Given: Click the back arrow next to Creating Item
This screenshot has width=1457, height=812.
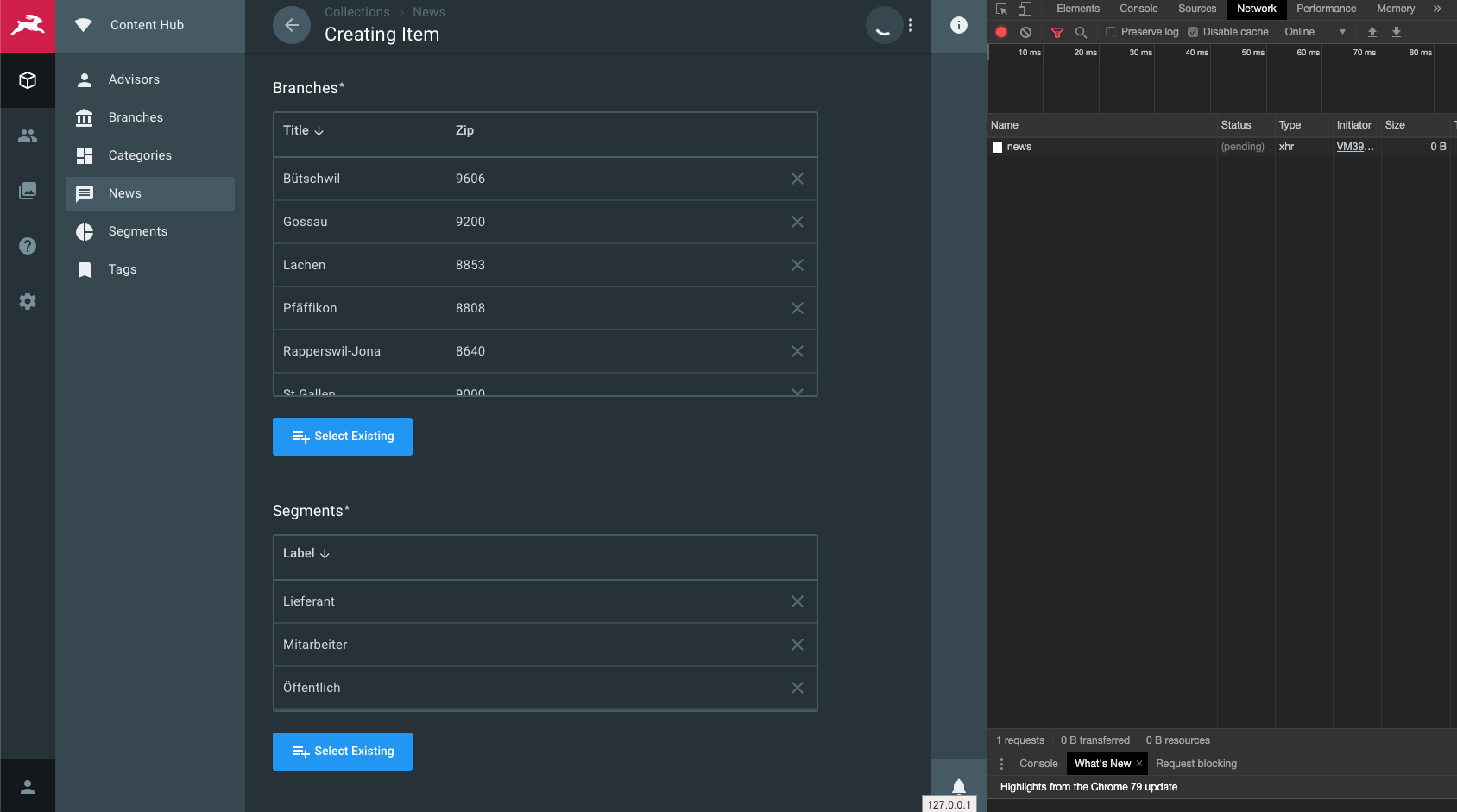Looking at the screenshot, I should click(292, 25).
